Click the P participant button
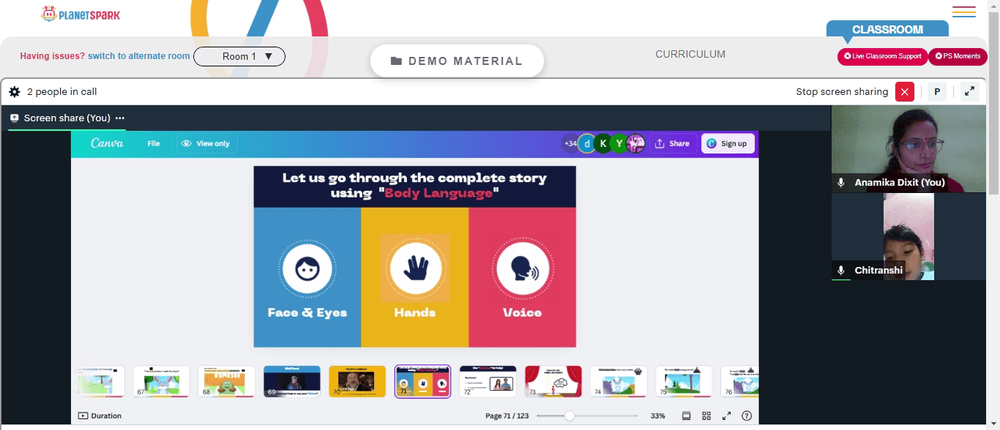 [x=937, y=91]
